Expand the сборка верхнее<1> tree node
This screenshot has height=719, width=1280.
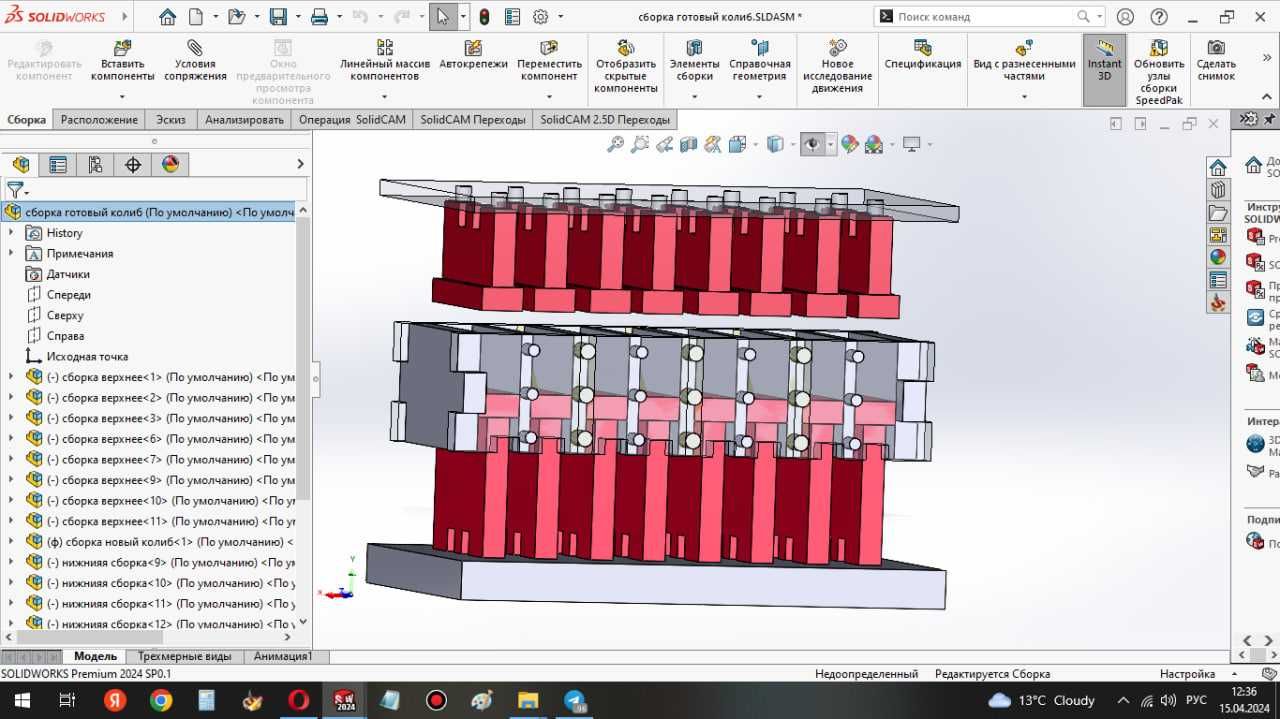pyautogui.click(x=11, y=377)
